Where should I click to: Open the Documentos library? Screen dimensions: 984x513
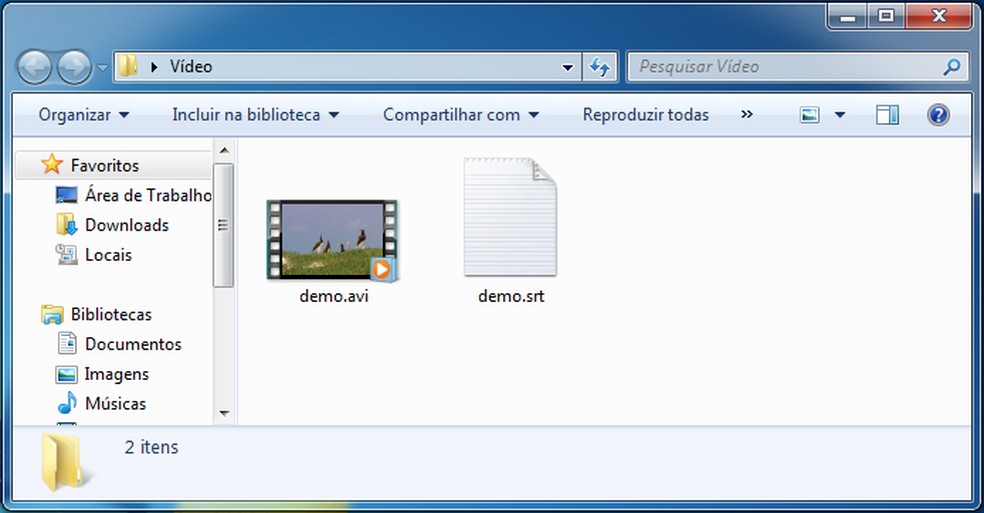click(133, 344)
